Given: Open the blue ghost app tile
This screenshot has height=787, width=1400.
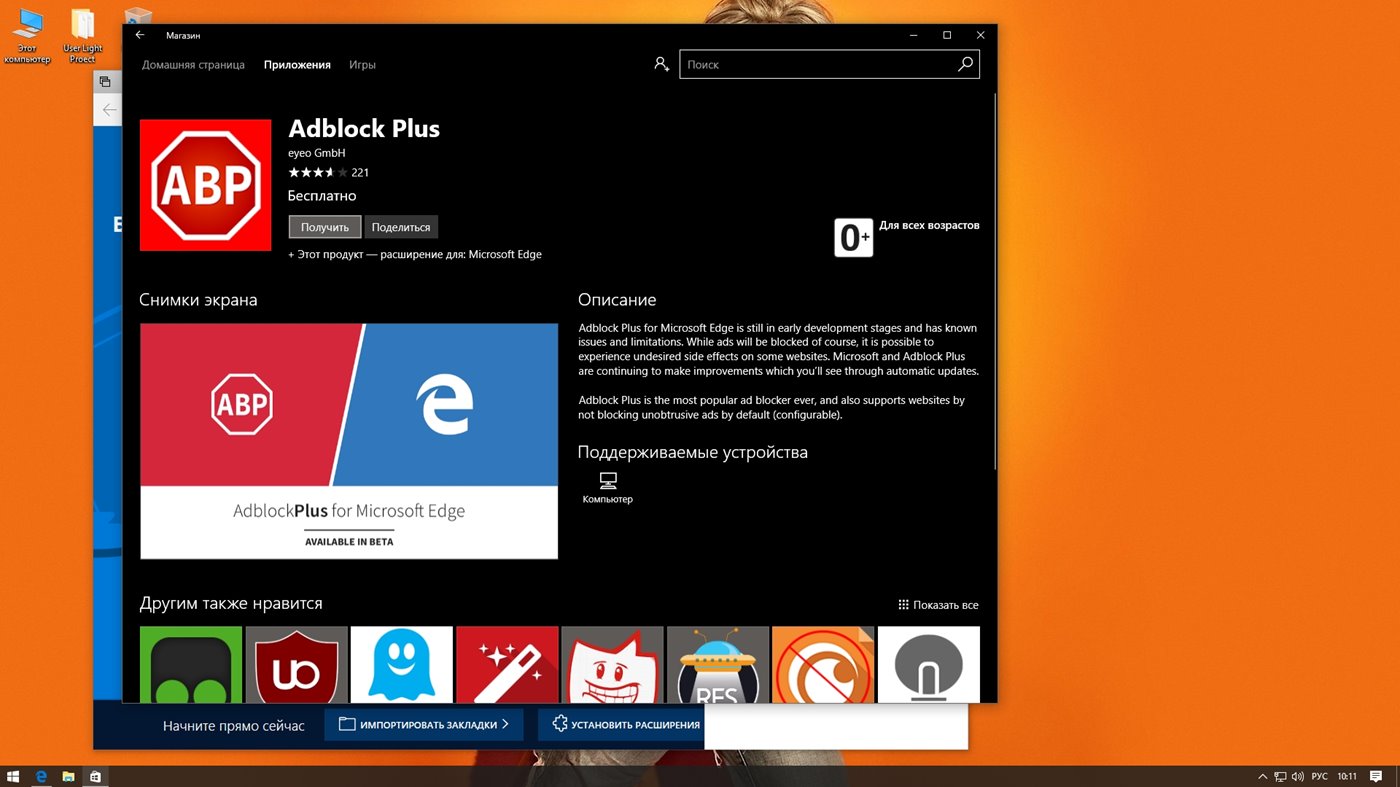Looking at the screenshot, I should 402,665.
